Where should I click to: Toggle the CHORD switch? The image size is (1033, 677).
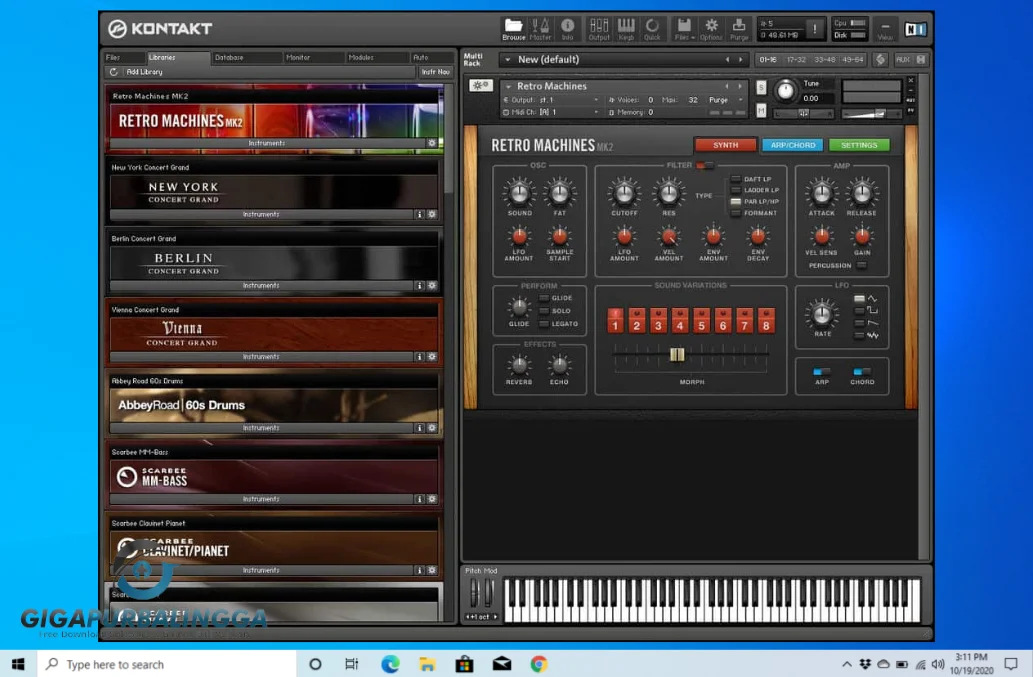coord(862,371)
